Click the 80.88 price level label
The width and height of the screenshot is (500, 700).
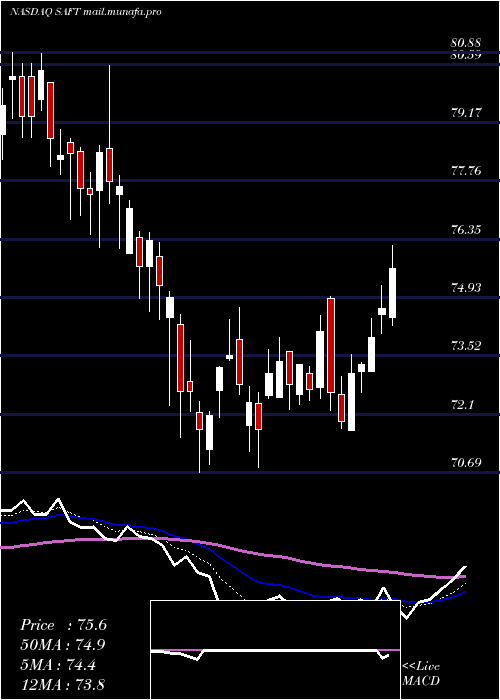point(466,43)
